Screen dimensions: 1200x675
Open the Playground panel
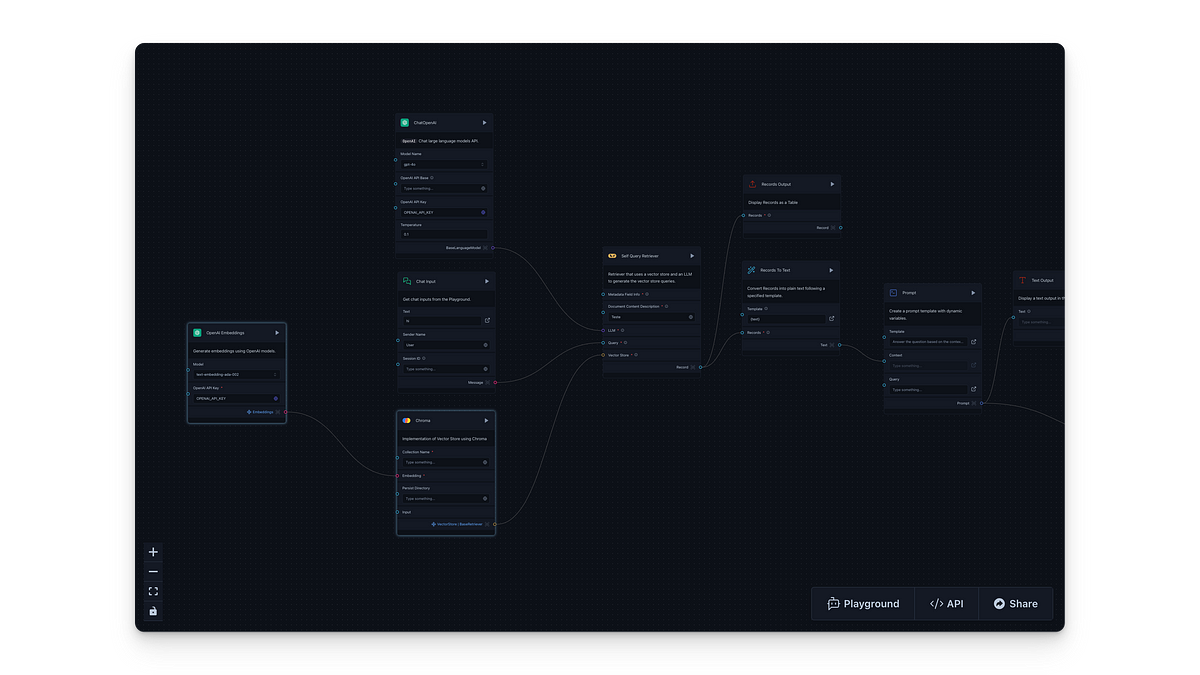click(863, 604)
